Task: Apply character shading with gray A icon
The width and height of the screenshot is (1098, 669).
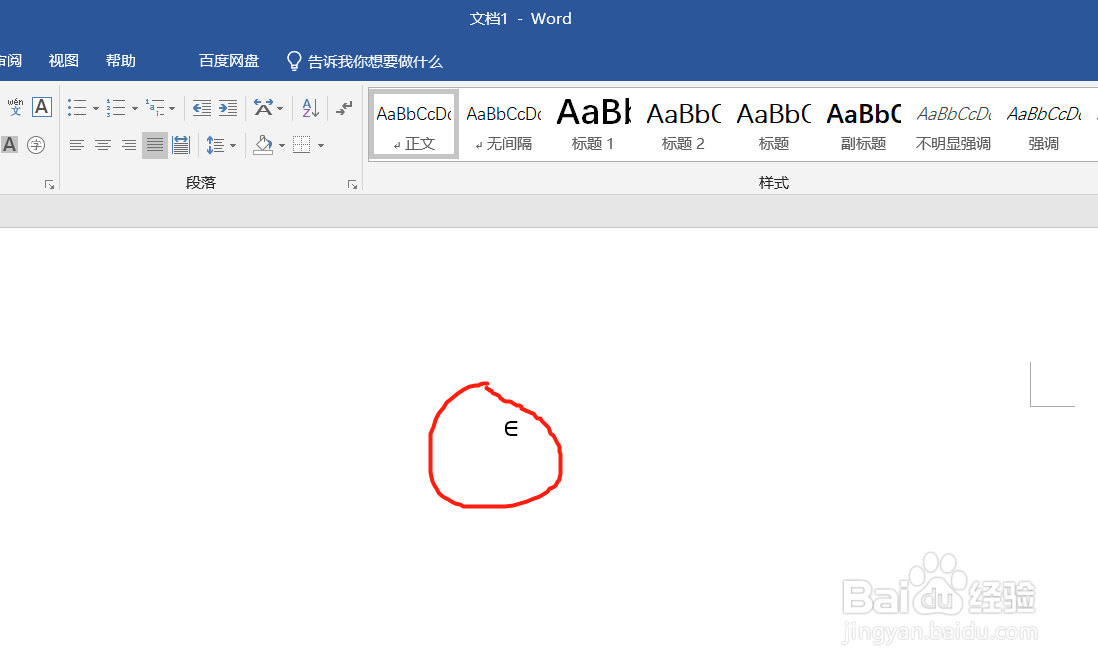Action: 9,145
